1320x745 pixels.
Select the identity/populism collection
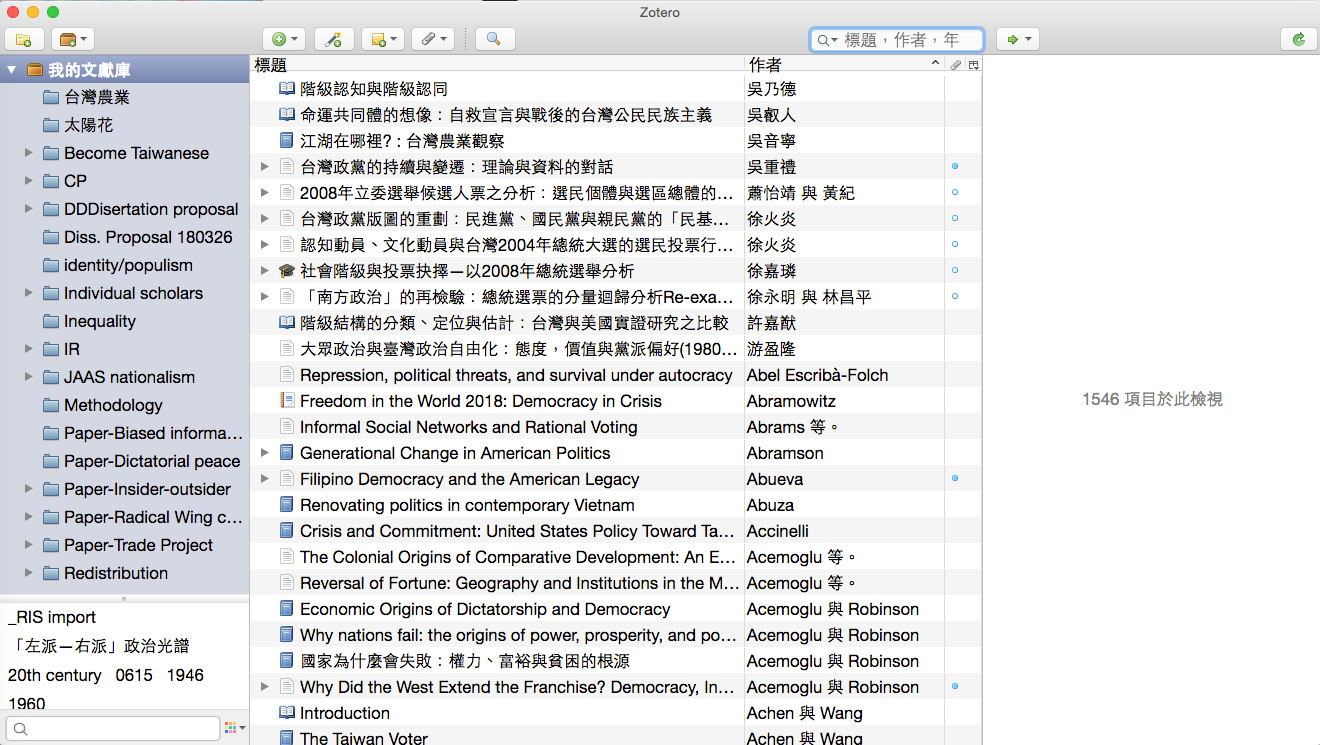coord(128,265)
